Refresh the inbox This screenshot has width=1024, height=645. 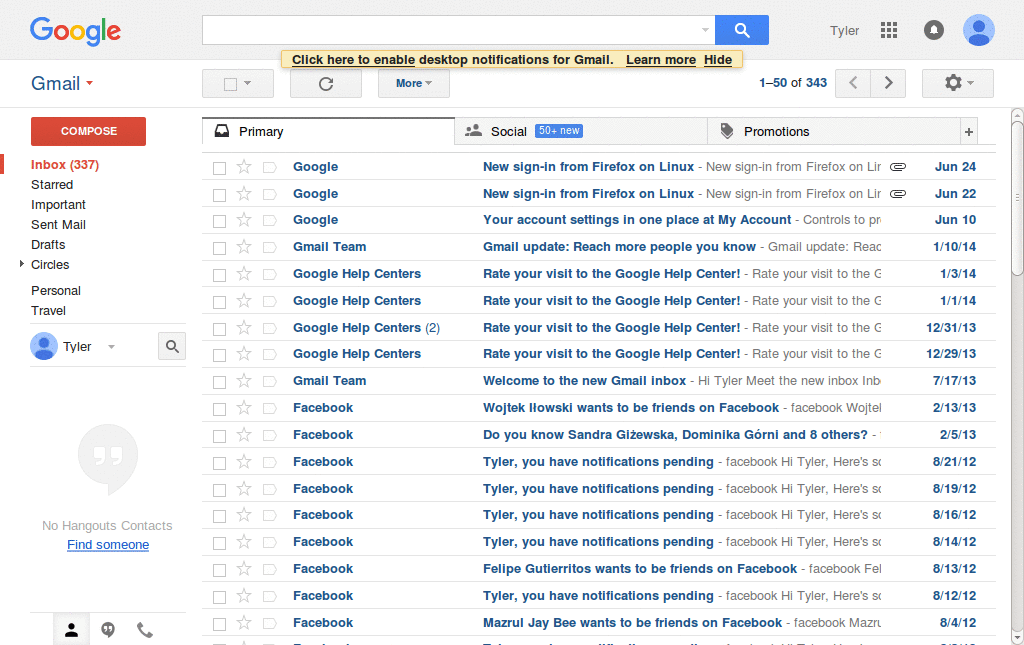(325, 83)
